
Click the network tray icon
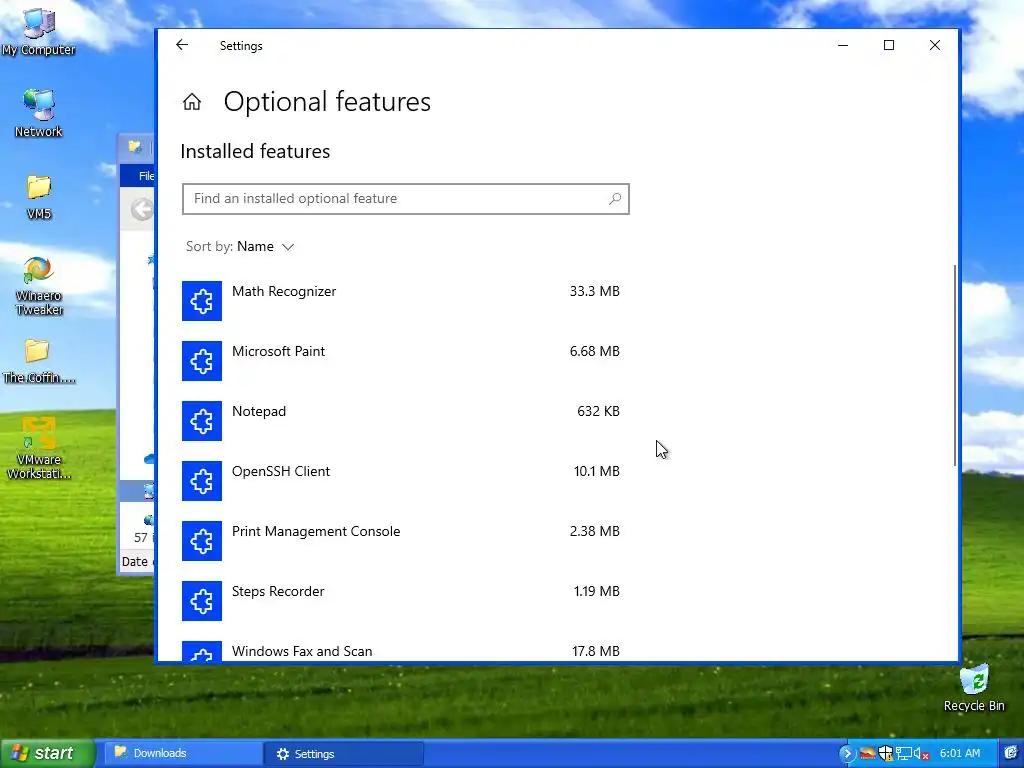(x=903, y=754)
